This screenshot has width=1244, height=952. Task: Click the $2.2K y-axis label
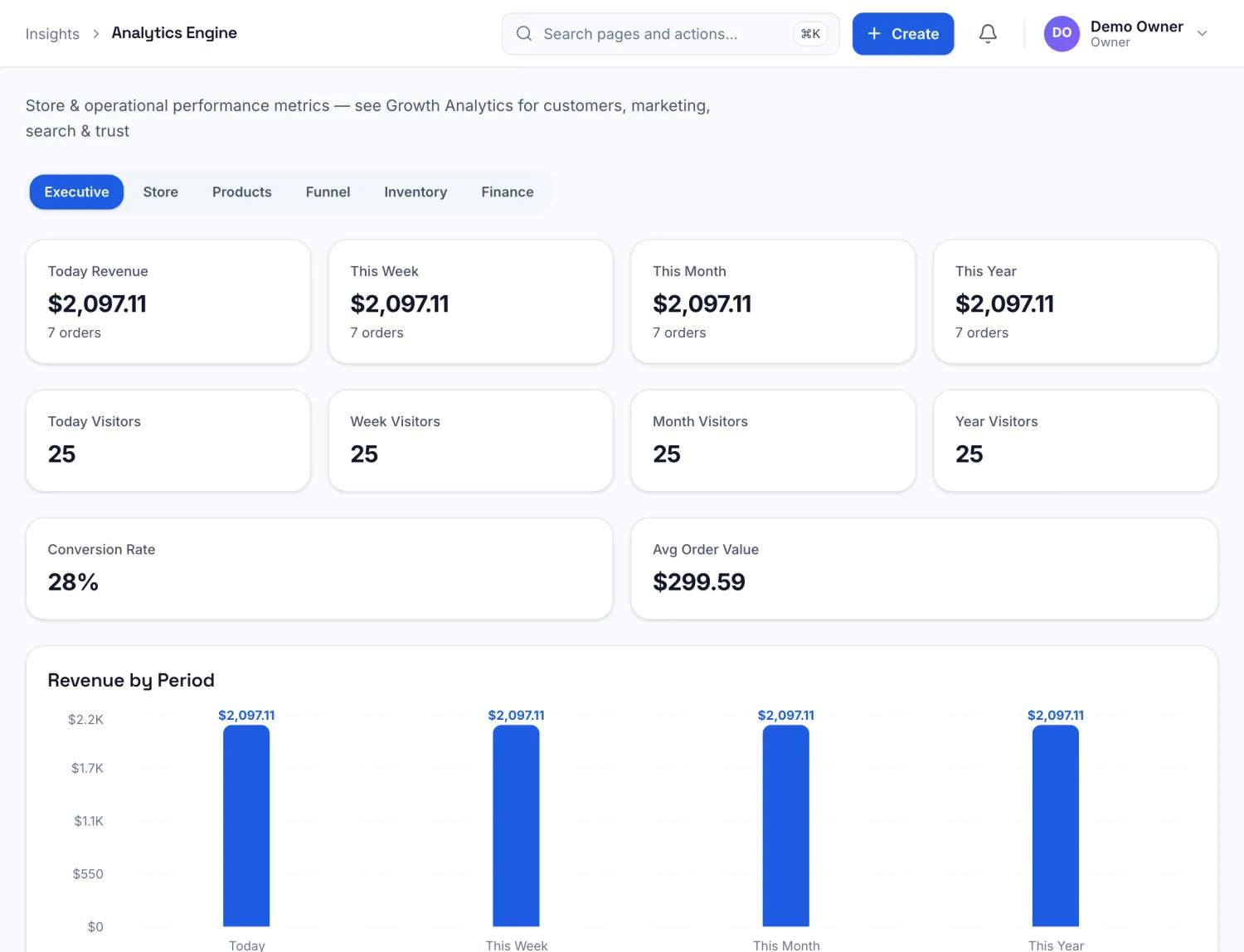point(86,720)
